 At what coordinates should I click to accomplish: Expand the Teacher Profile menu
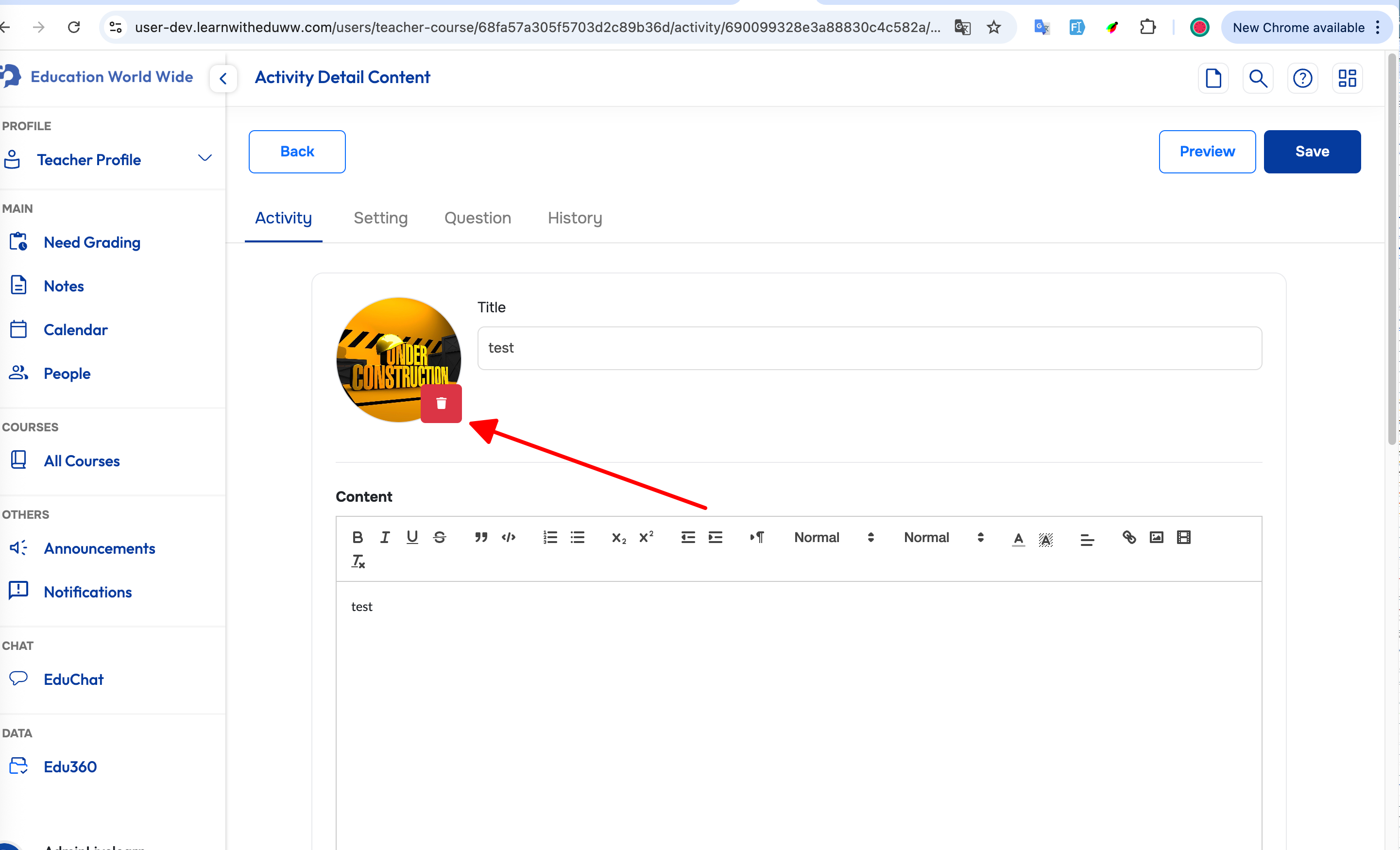[205, 158]
